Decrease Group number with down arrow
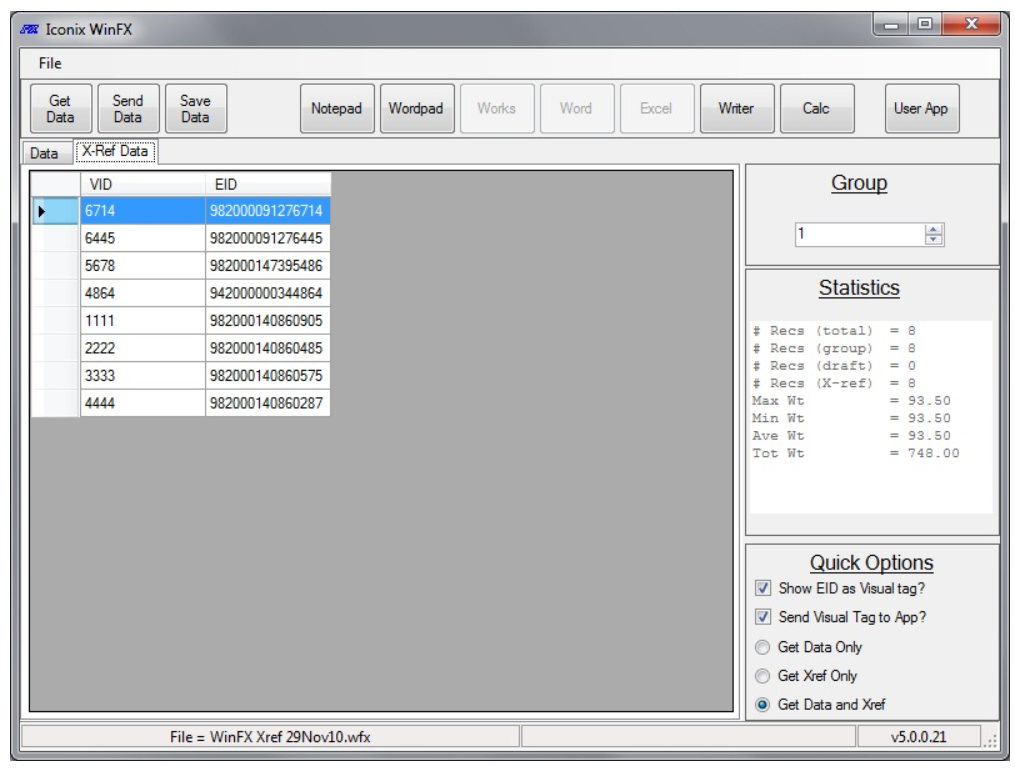 pos(933,240)
